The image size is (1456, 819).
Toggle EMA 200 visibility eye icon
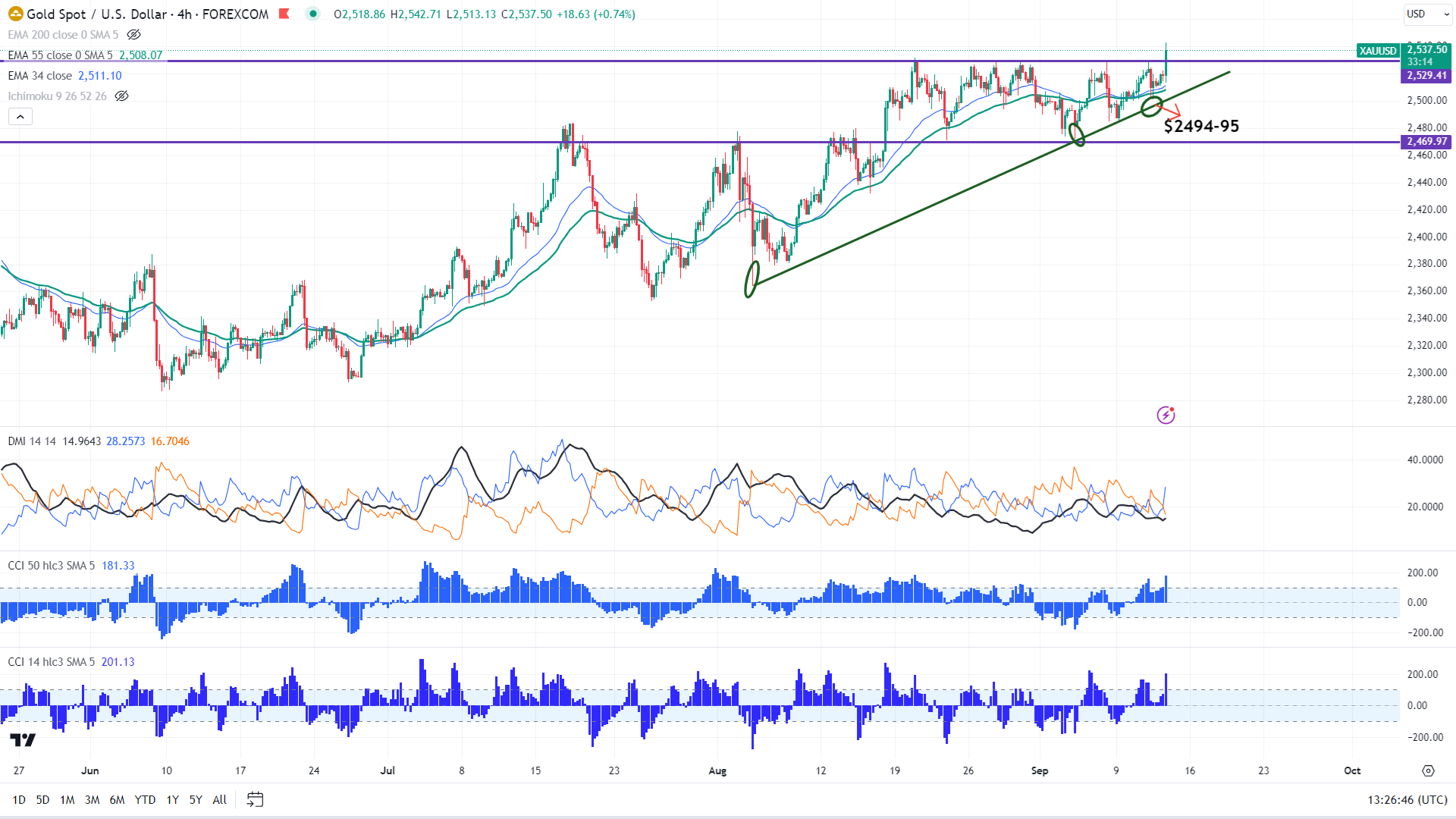(133, 35)
